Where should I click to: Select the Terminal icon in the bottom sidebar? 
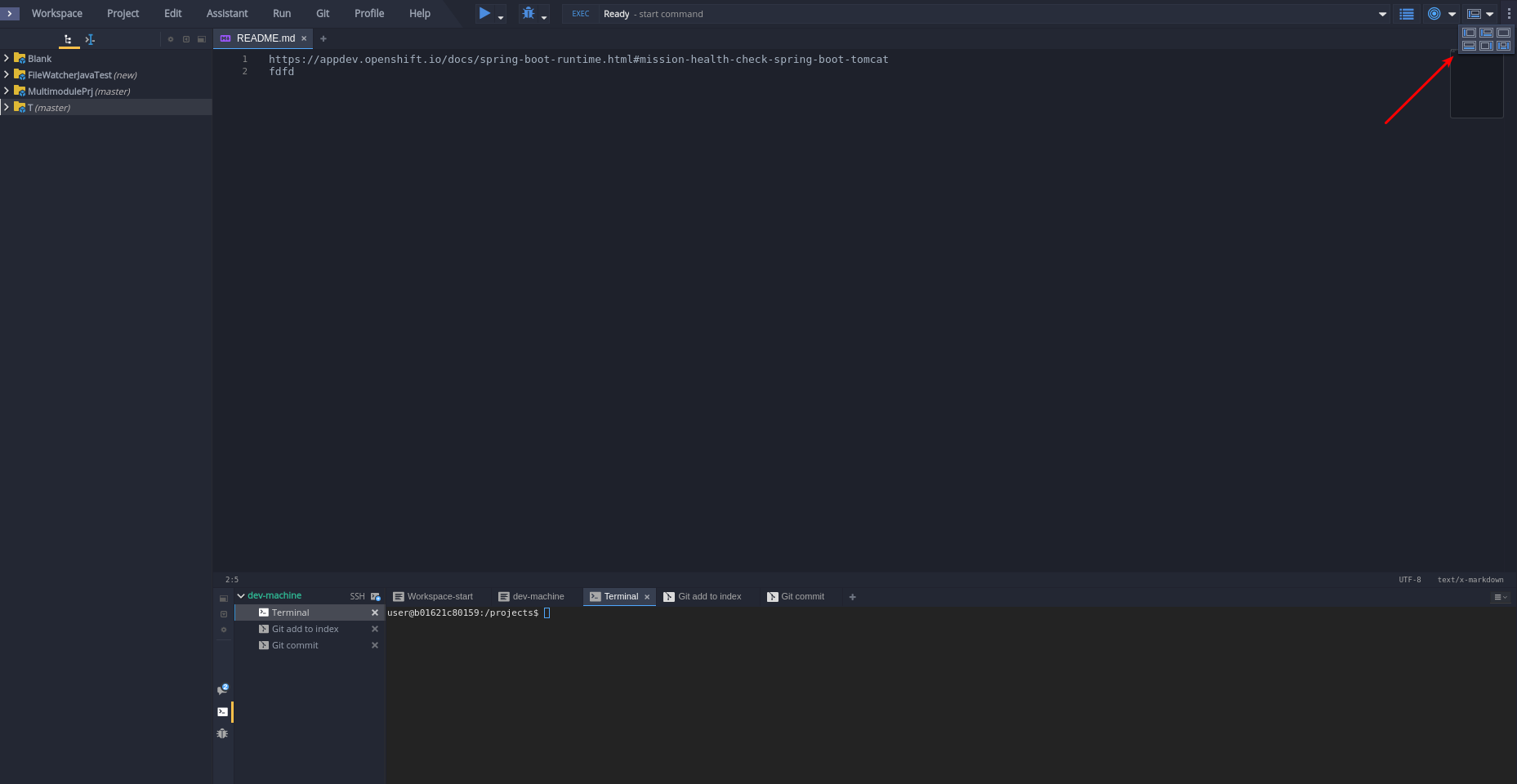point(222,711)
